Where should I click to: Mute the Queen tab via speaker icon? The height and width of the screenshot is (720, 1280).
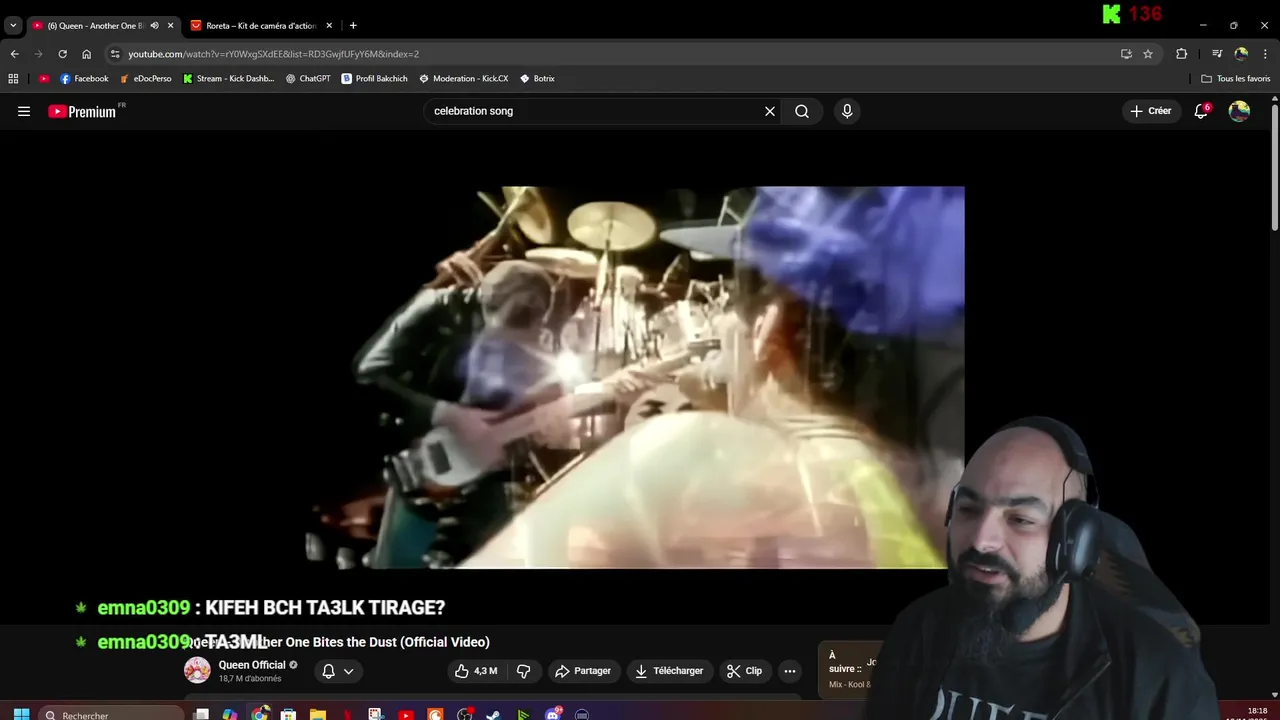click(x=154, y=25)
